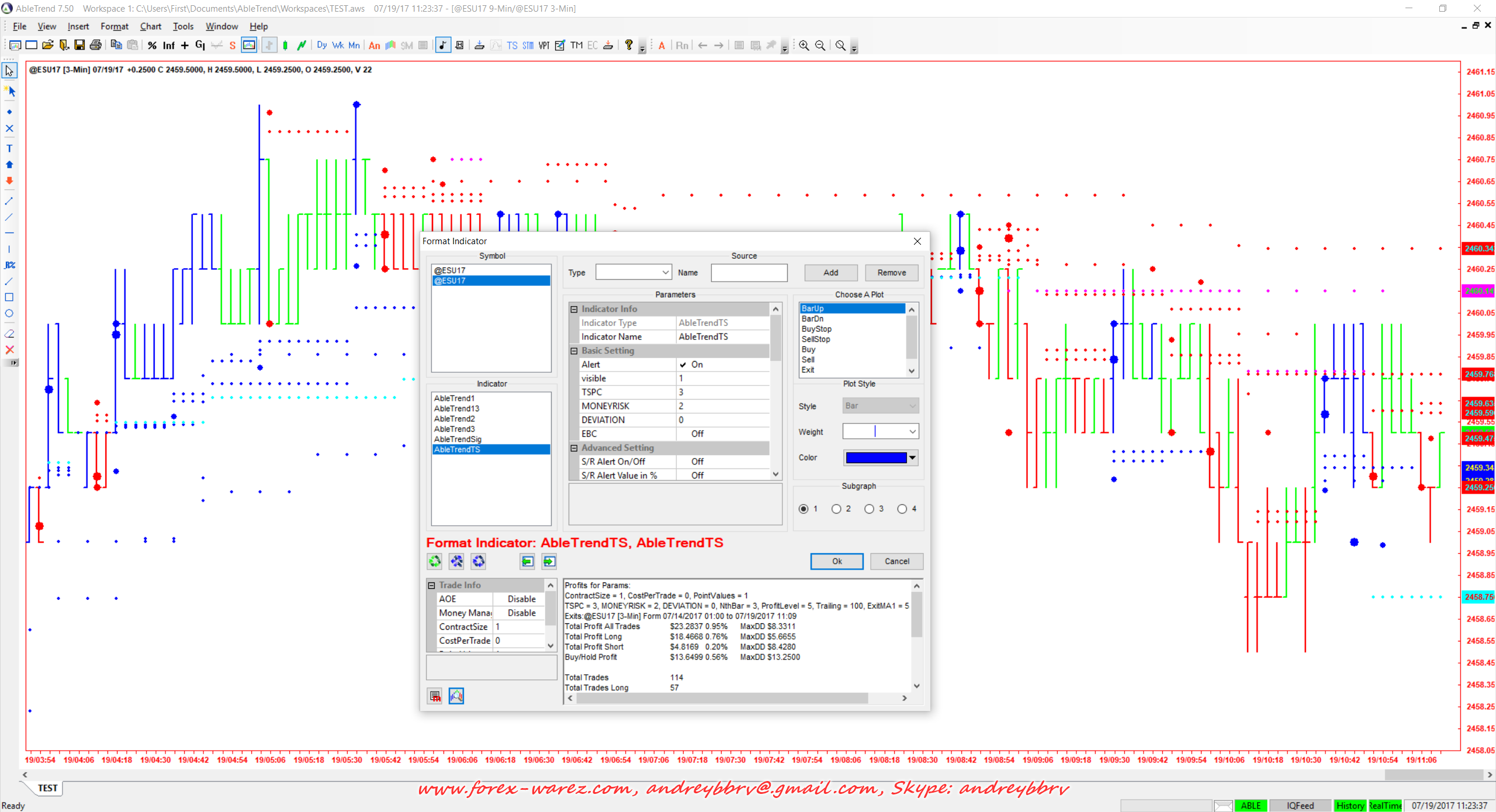Open the Type dropdown in Source section
The height and width of the screenshot is (812, 1496).
tap(665, 273)
